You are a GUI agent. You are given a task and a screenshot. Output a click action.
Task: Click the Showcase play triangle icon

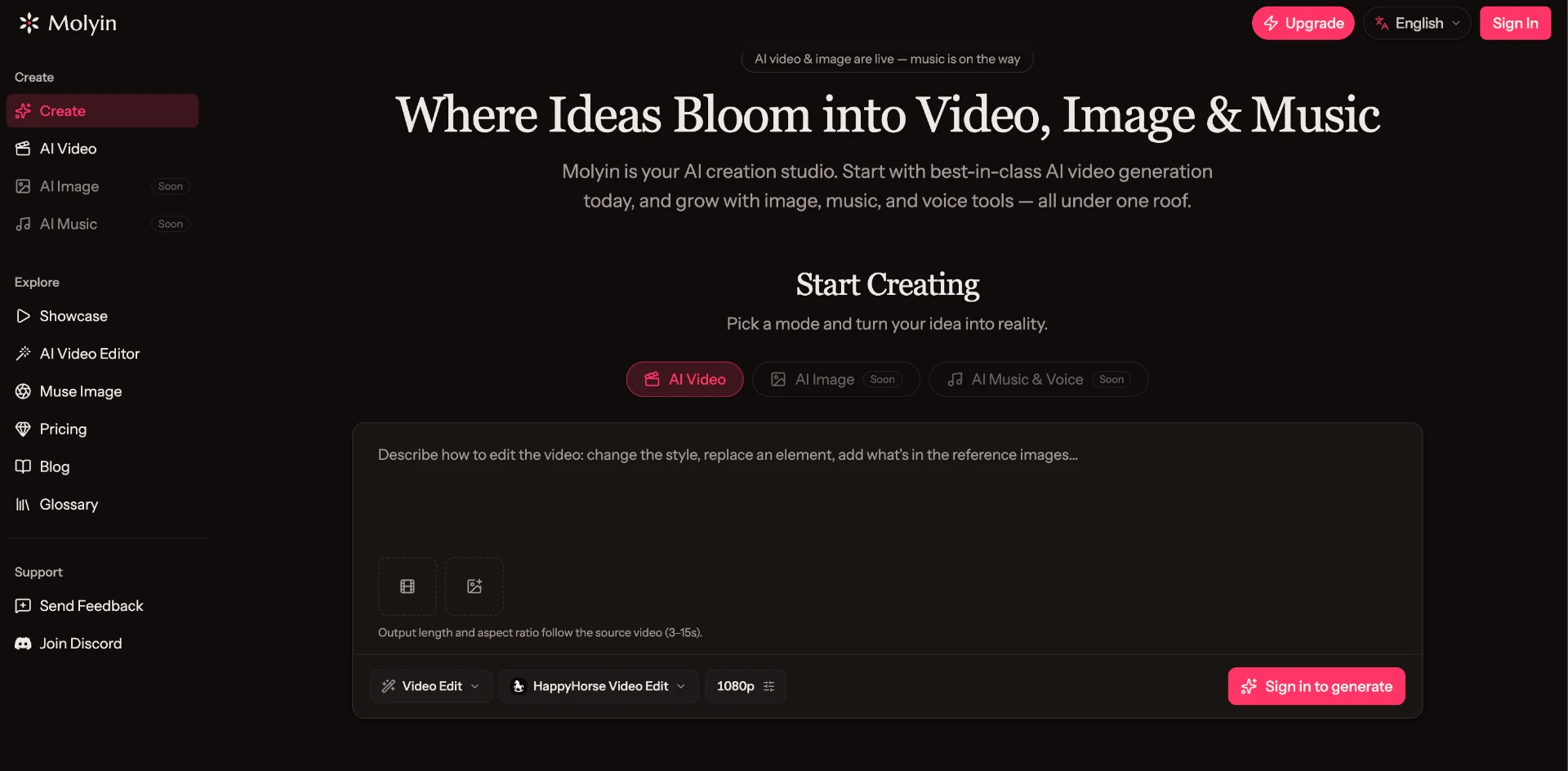click(x=23, y=316)
